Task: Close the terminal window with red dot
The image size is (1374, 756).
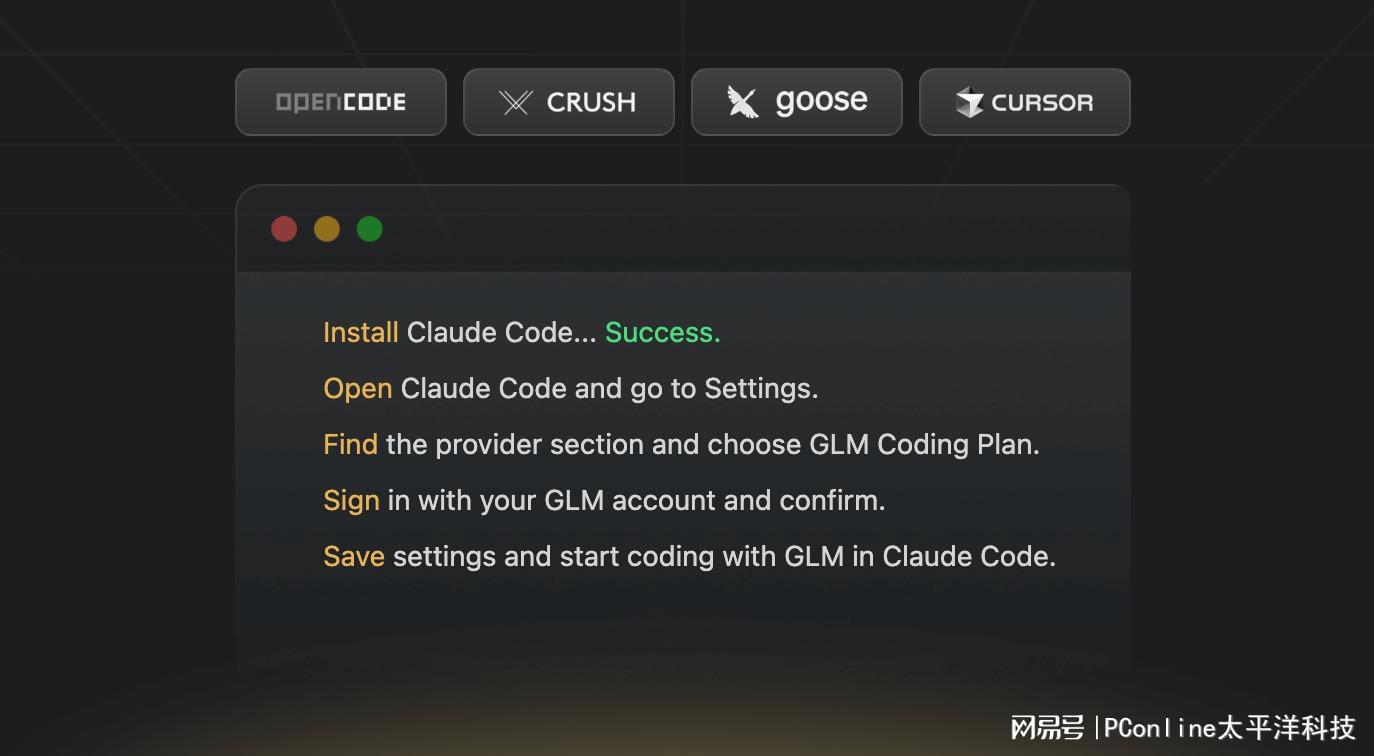Action: (284, 229)
